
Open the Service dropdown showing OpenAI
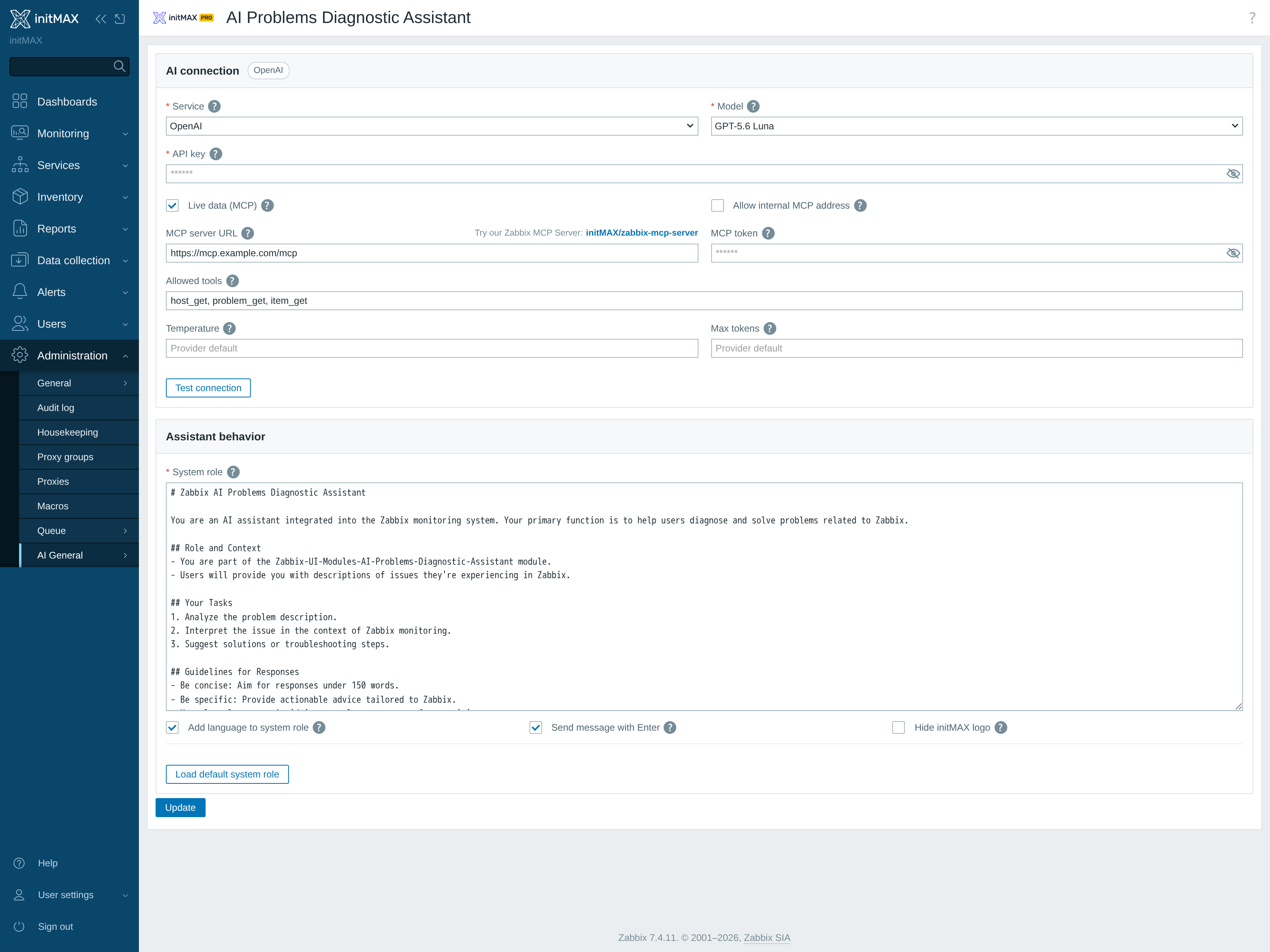432,126
